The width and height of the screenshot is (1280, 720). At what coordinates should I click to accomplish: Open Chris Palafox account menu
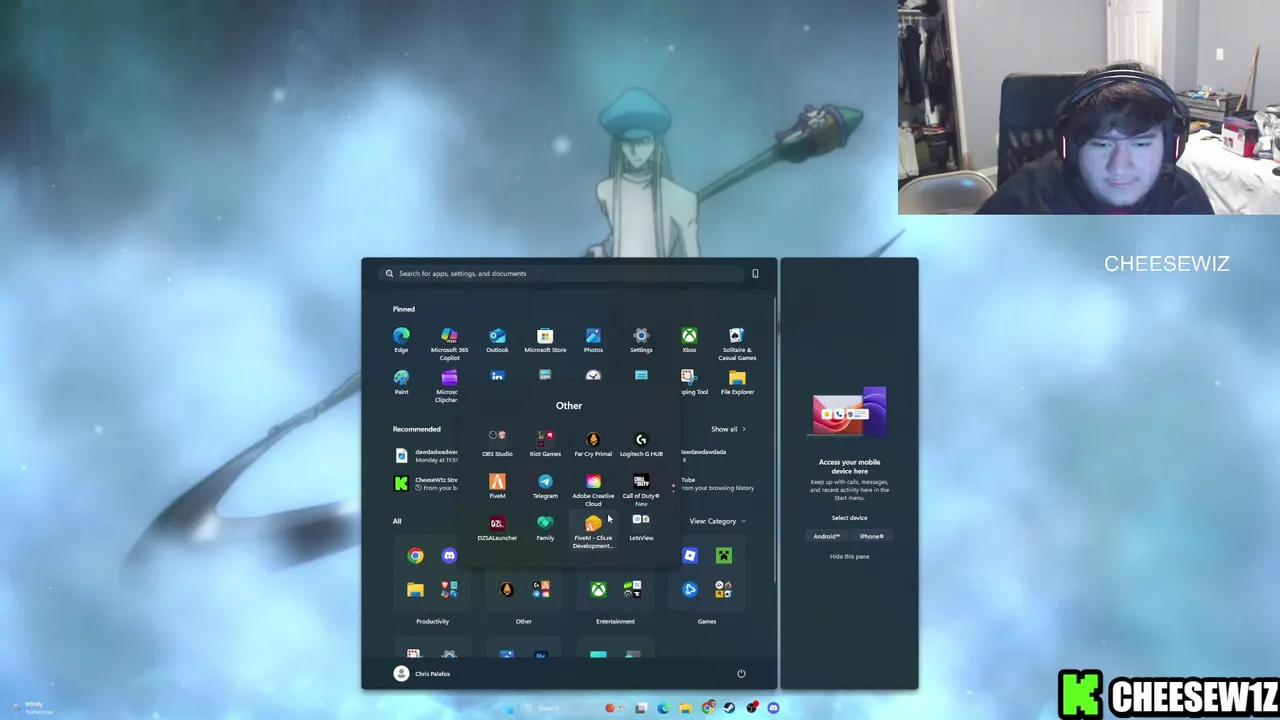click(422, 674)
